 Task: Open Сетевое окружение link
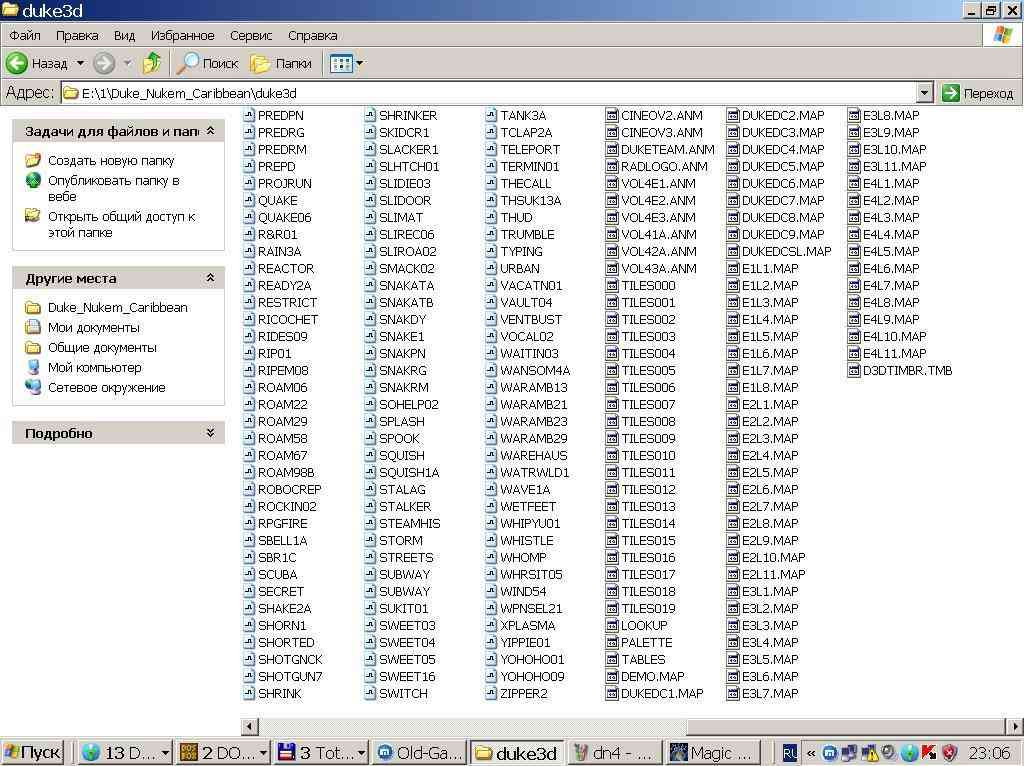pos(106,387)
